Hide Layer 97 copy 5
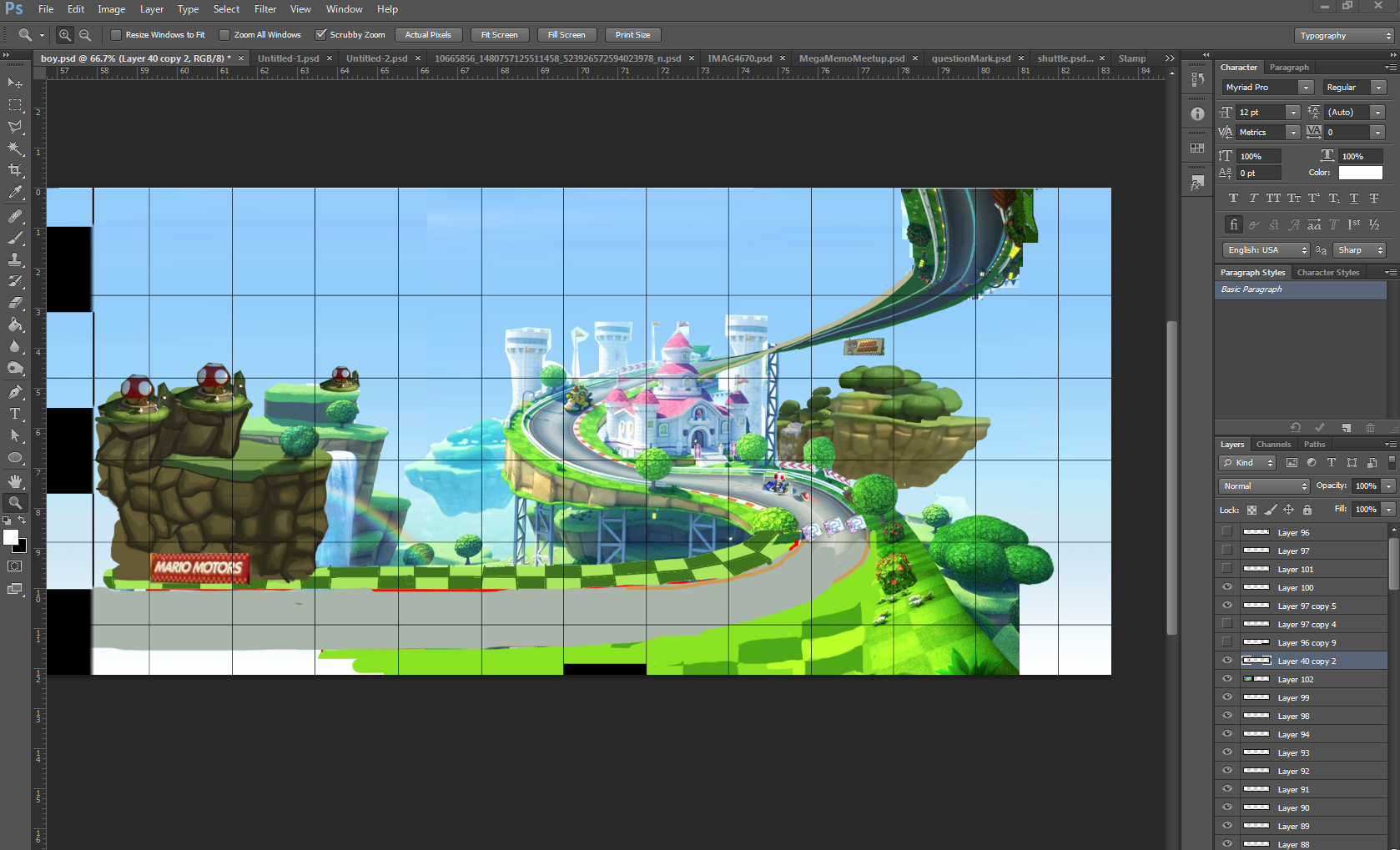Image resolution: width=1400 pixels, height=850 pixels. tap(1226, 606)
